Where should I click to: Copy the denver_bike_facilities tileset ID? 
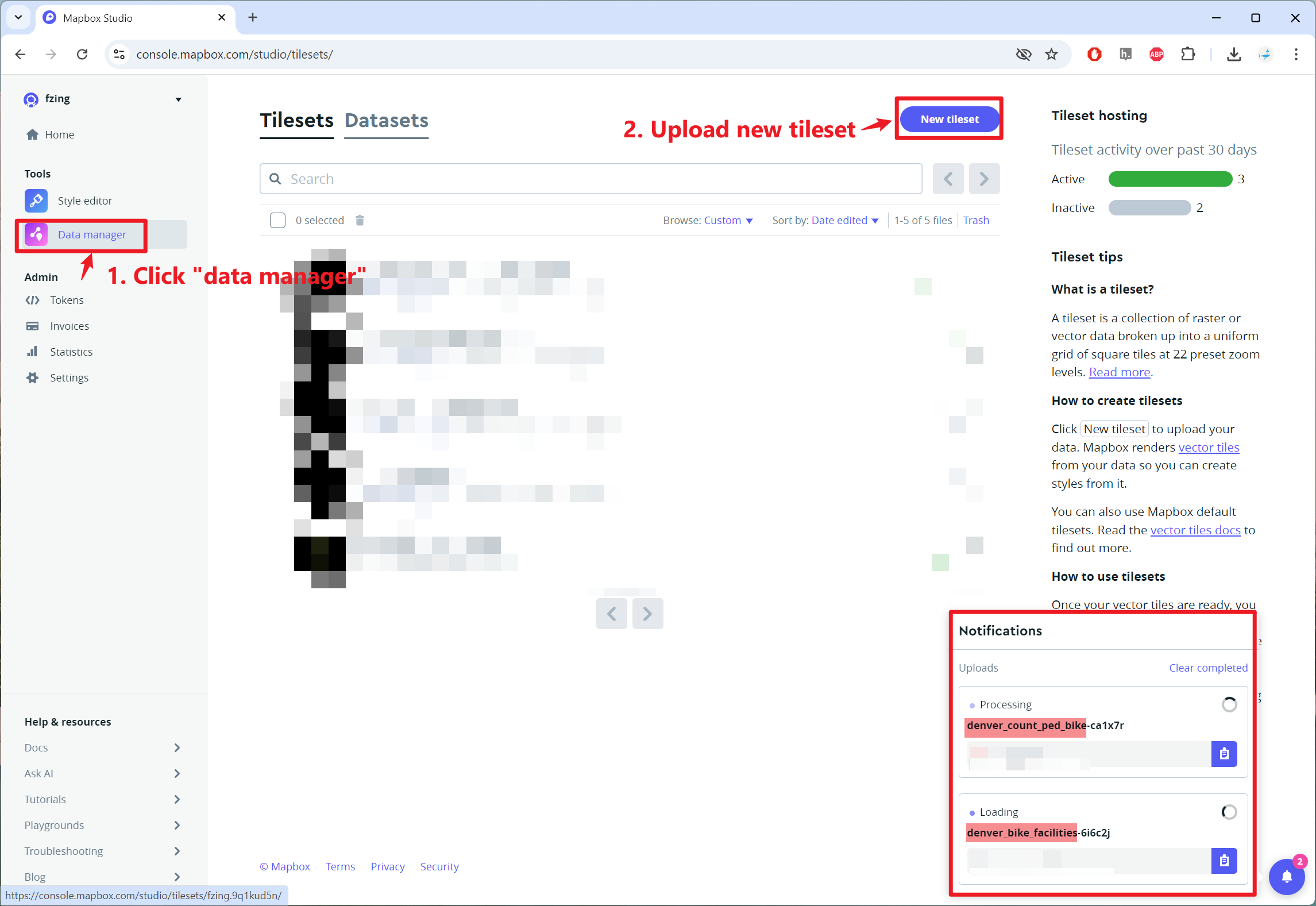1224,861
